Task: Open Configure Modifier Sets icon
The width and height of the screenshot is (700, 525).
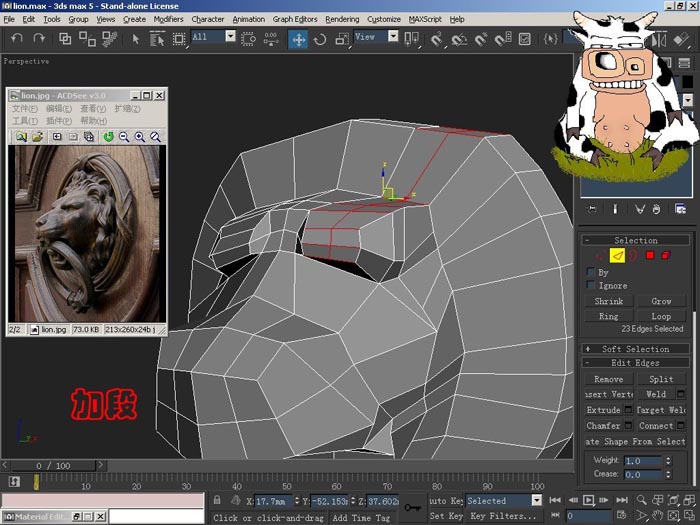Action: click(680, 209)
